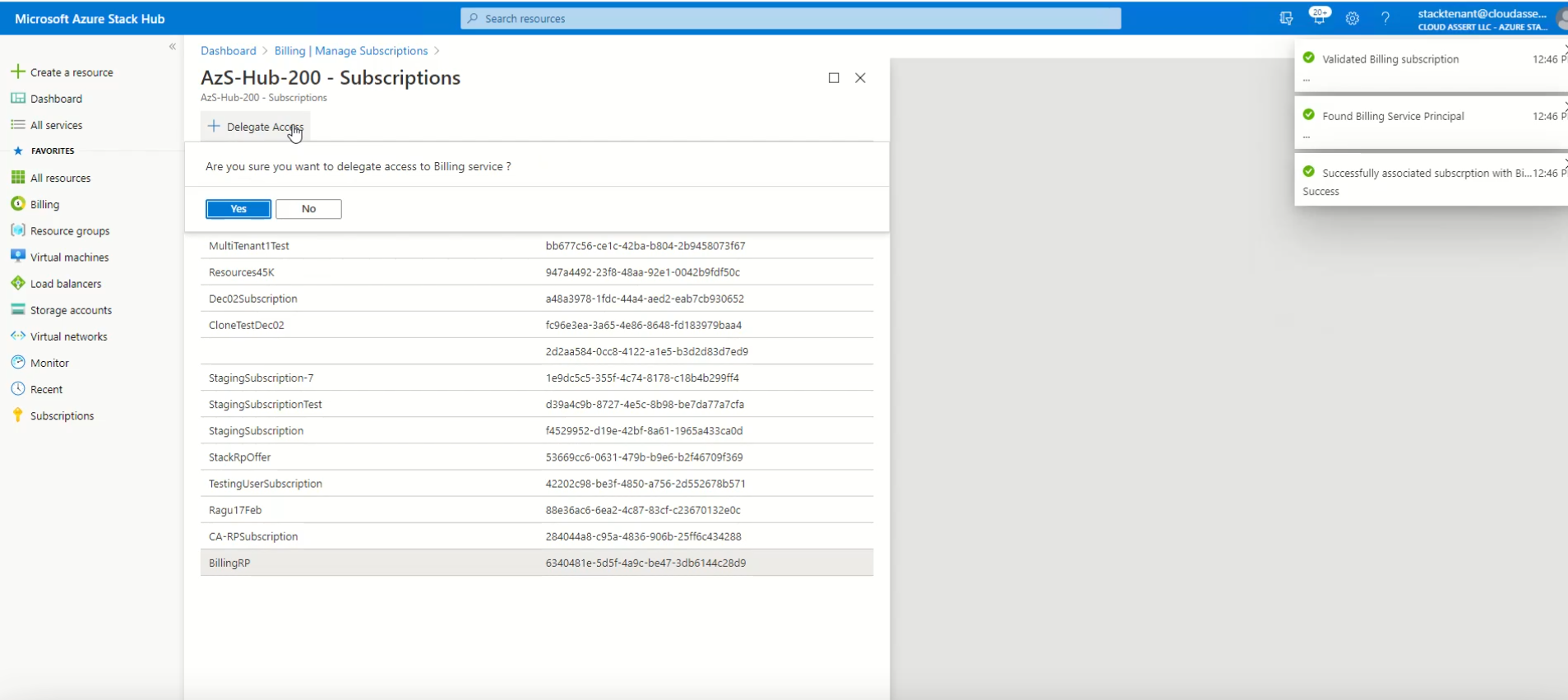Open the Virtual machines monitor icon
The height and width of the screenshot is (700, 1568).
17,256
